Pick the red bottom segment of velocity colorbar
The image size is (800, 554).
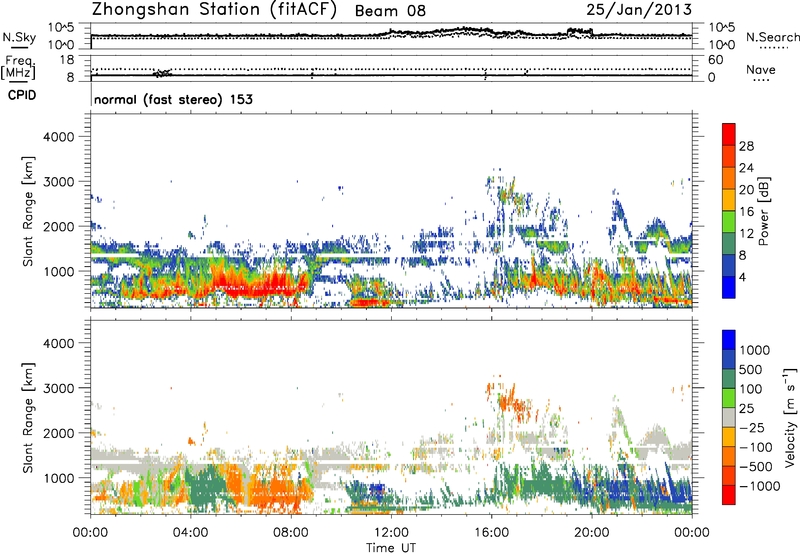[x=729, y=495]
